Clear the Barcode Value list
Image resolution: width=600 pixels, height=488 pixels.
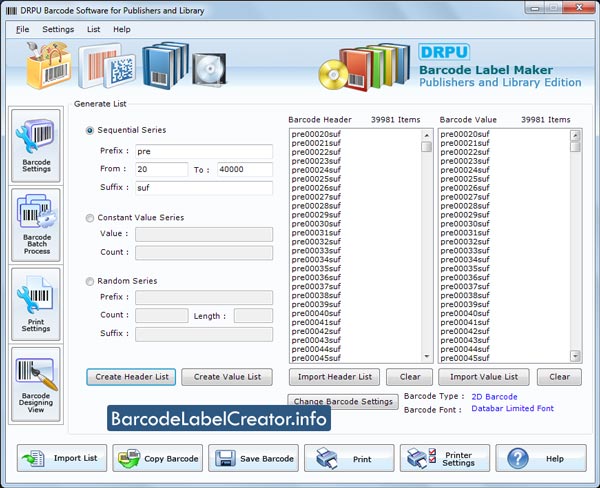click(559, 377)
